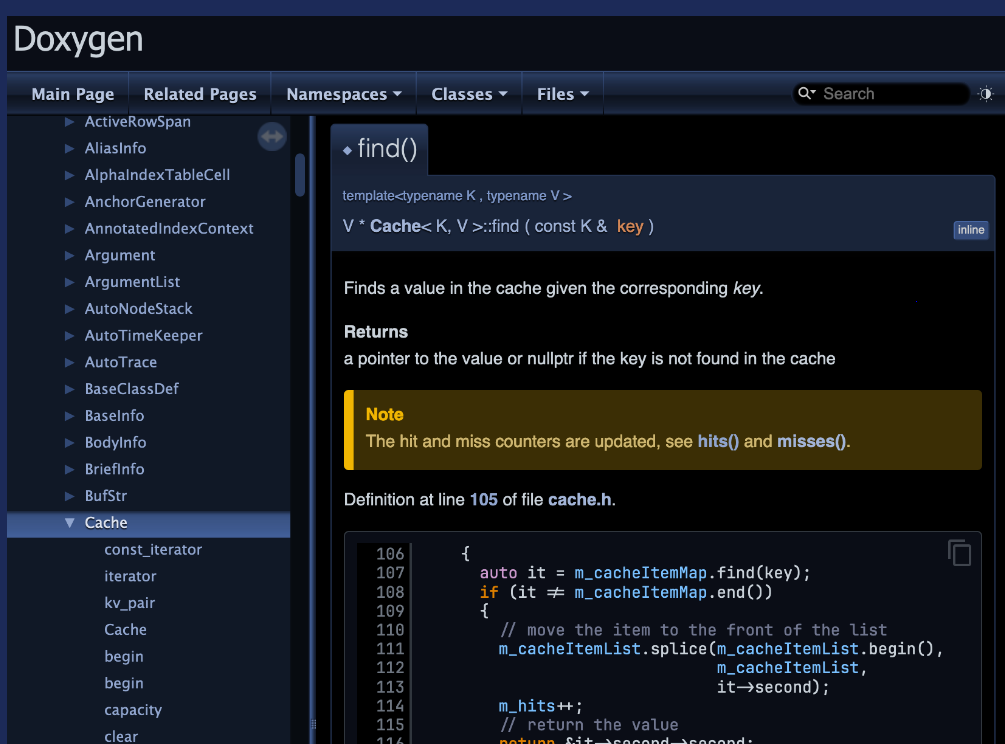Expand the AliasInfo tree node
This screenshot has height=744, width=1005.
pos(69,148)
